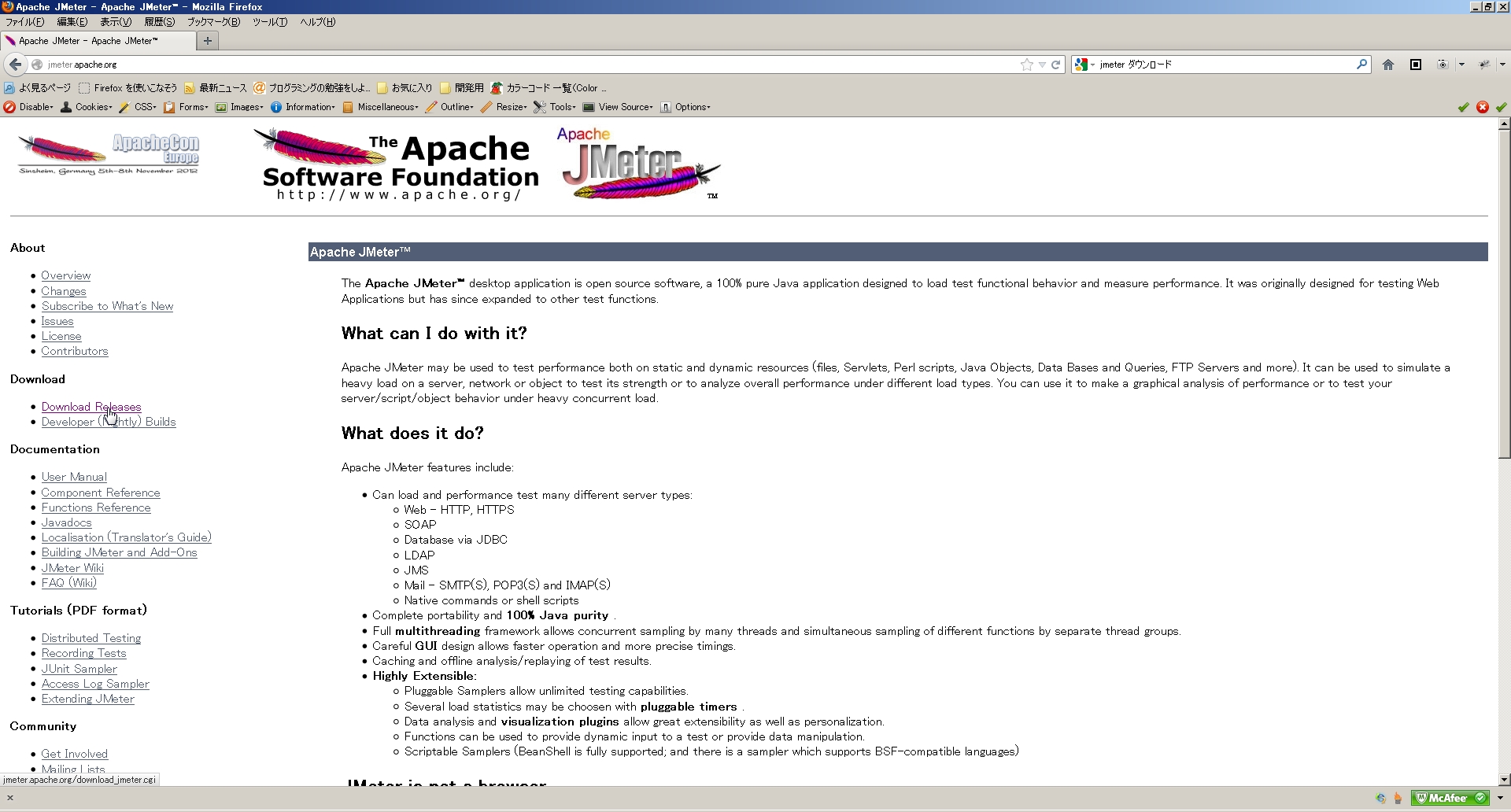Bookmark this page with the star icon
Image resolution: width=1511 pixels, height=812 pixels.
1027,65
